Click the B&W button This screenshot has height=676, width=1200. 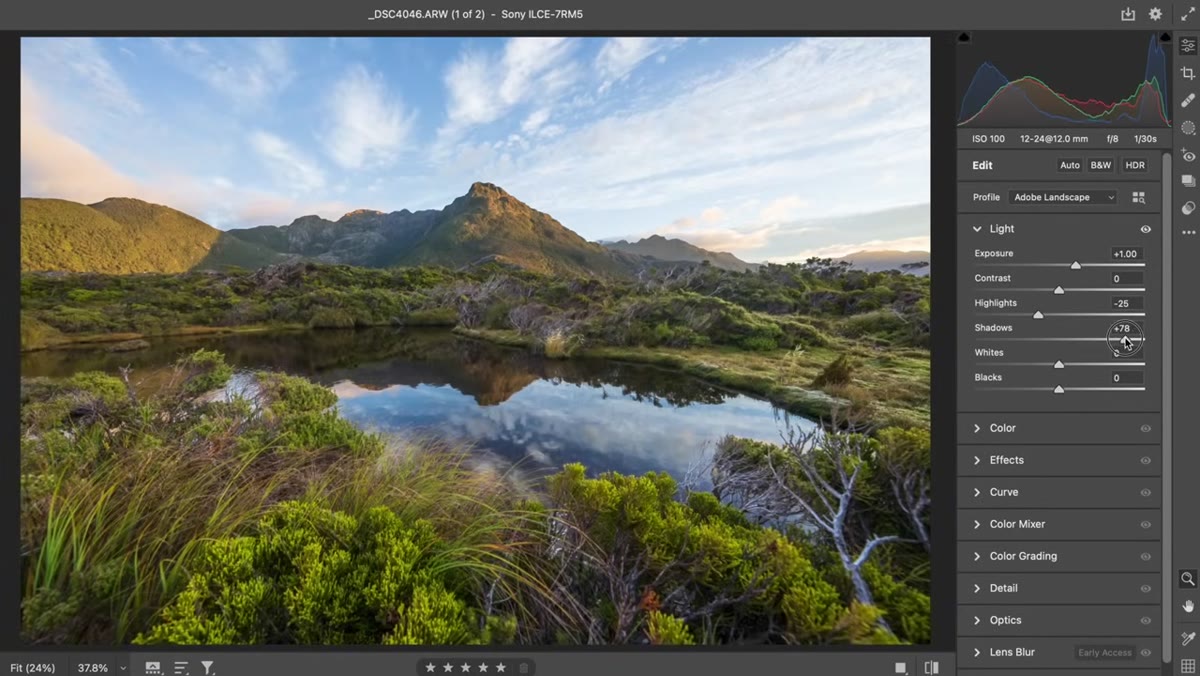tap(1101, 165)
